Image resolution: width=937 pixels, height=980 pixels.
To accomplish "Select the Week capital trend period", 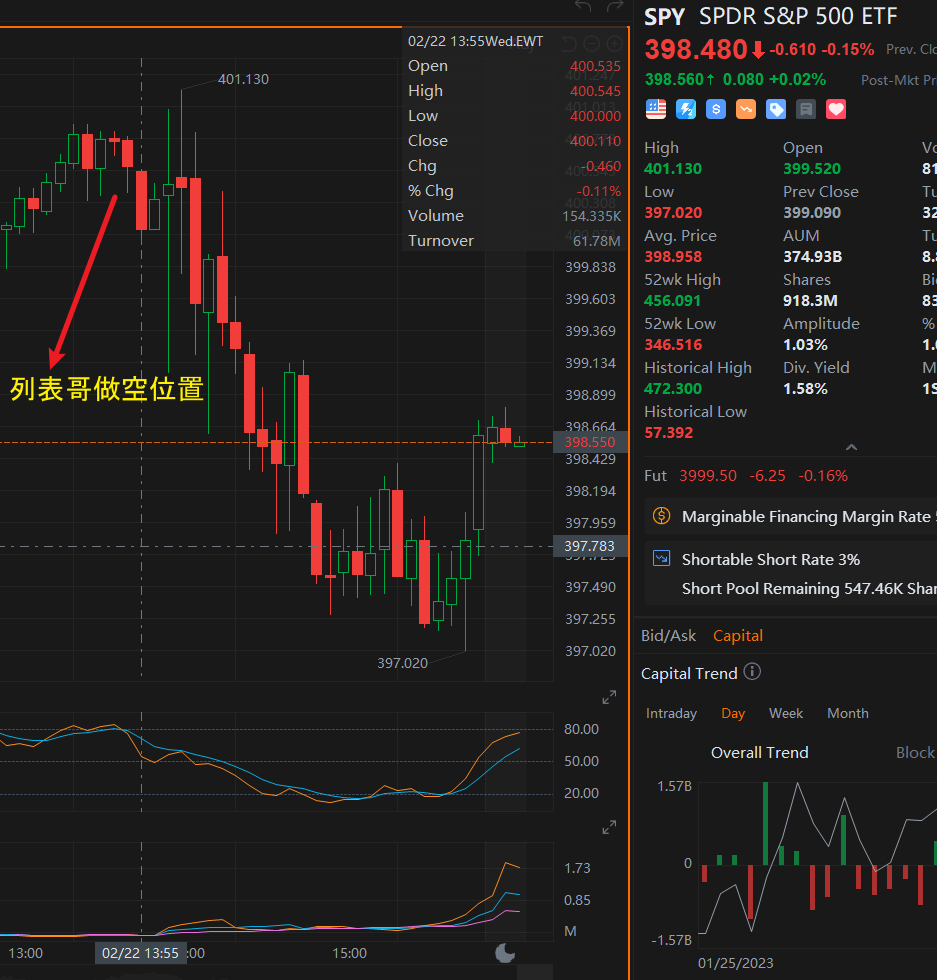I will 786,713.
